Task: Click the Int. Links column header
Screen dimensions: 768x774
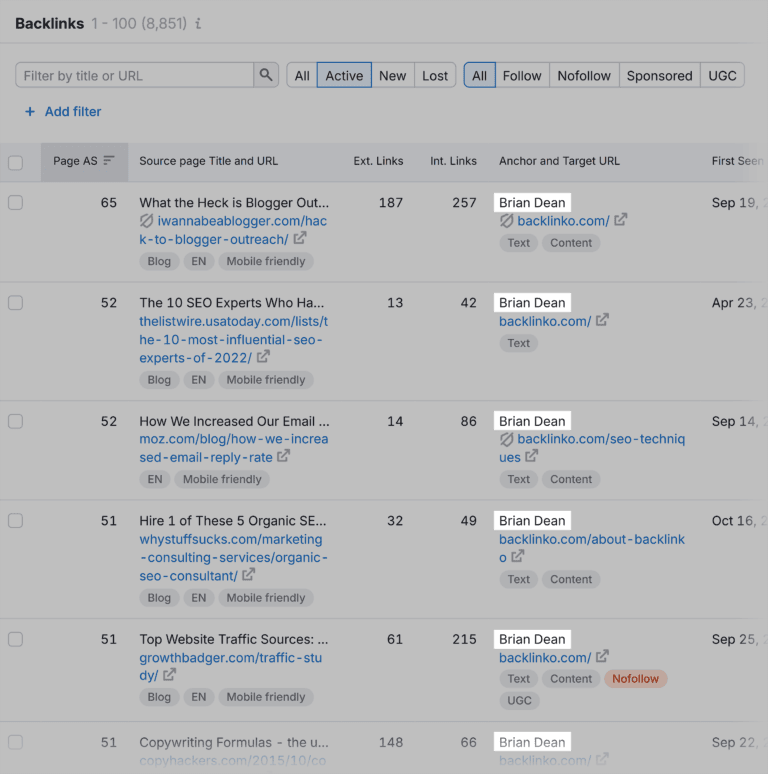Action: [x=453, y=161]
